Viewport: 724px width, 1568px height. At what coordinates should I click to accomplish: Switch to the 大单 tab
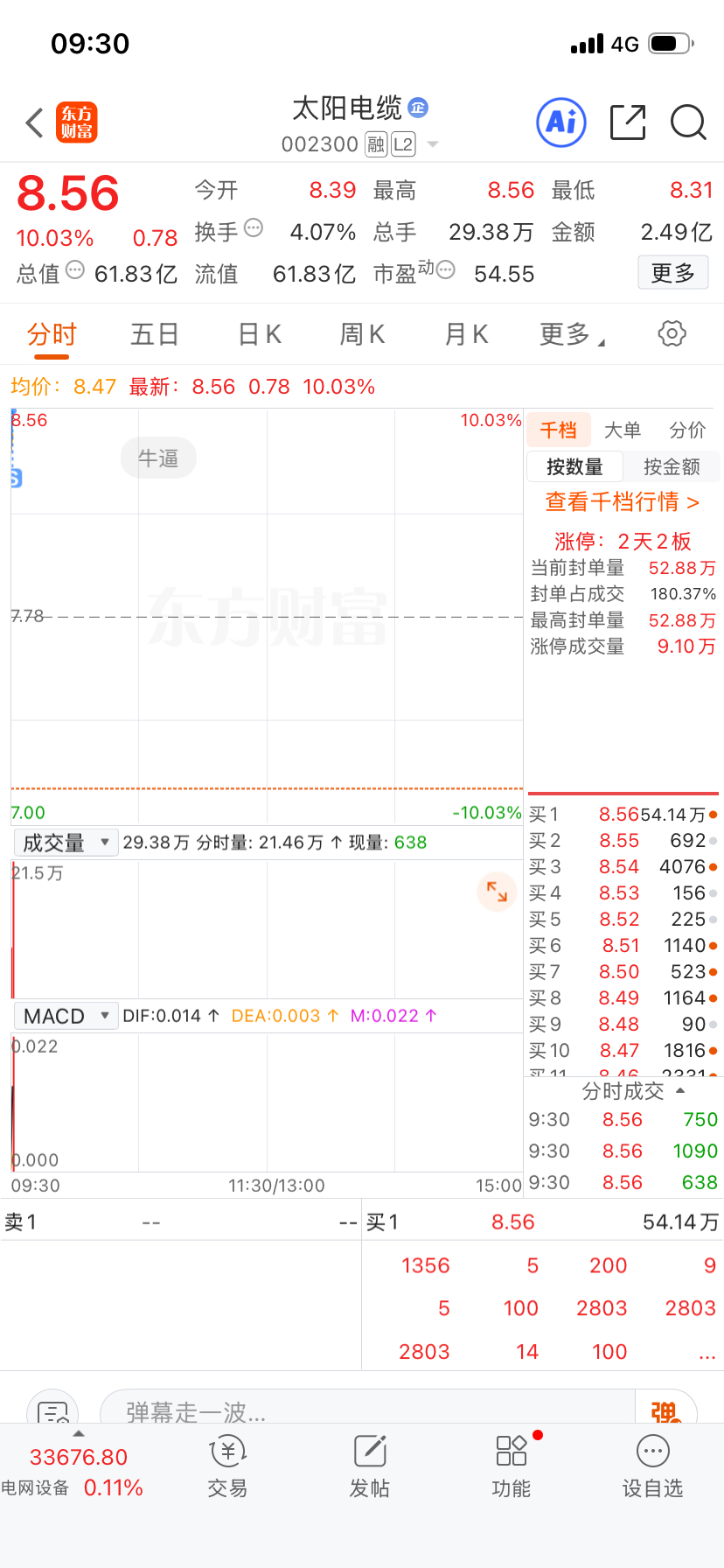(623, 430)
